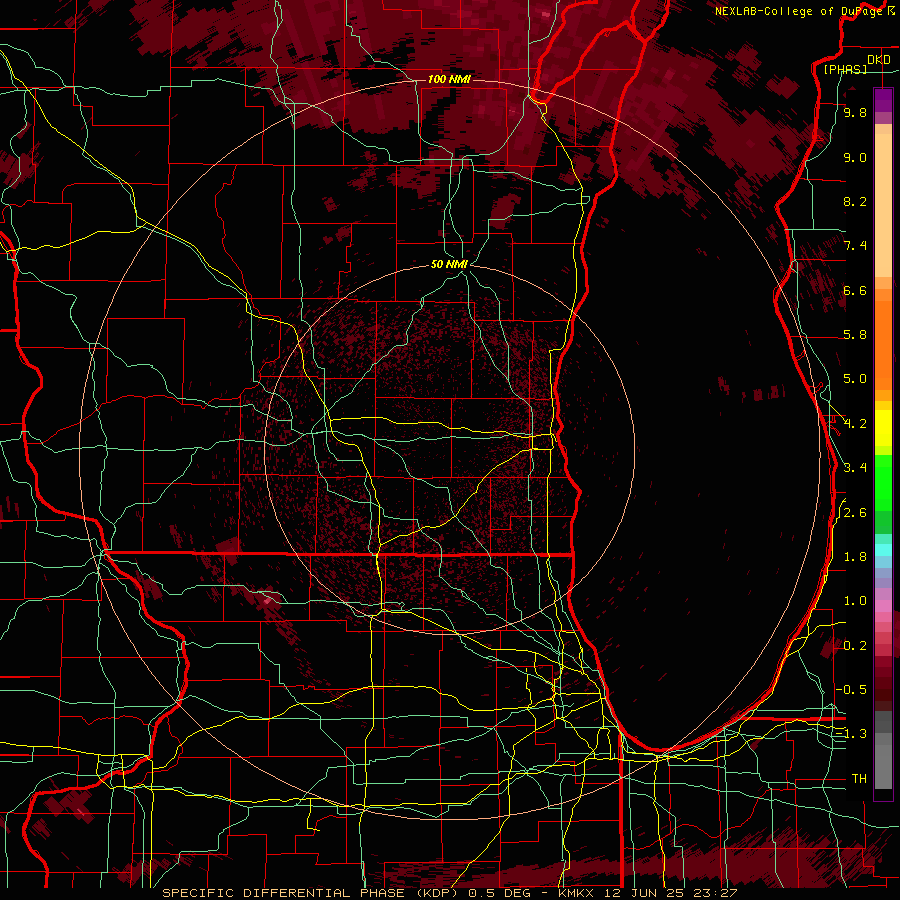Select the 3.4 value on the scale

coord(855,468)
